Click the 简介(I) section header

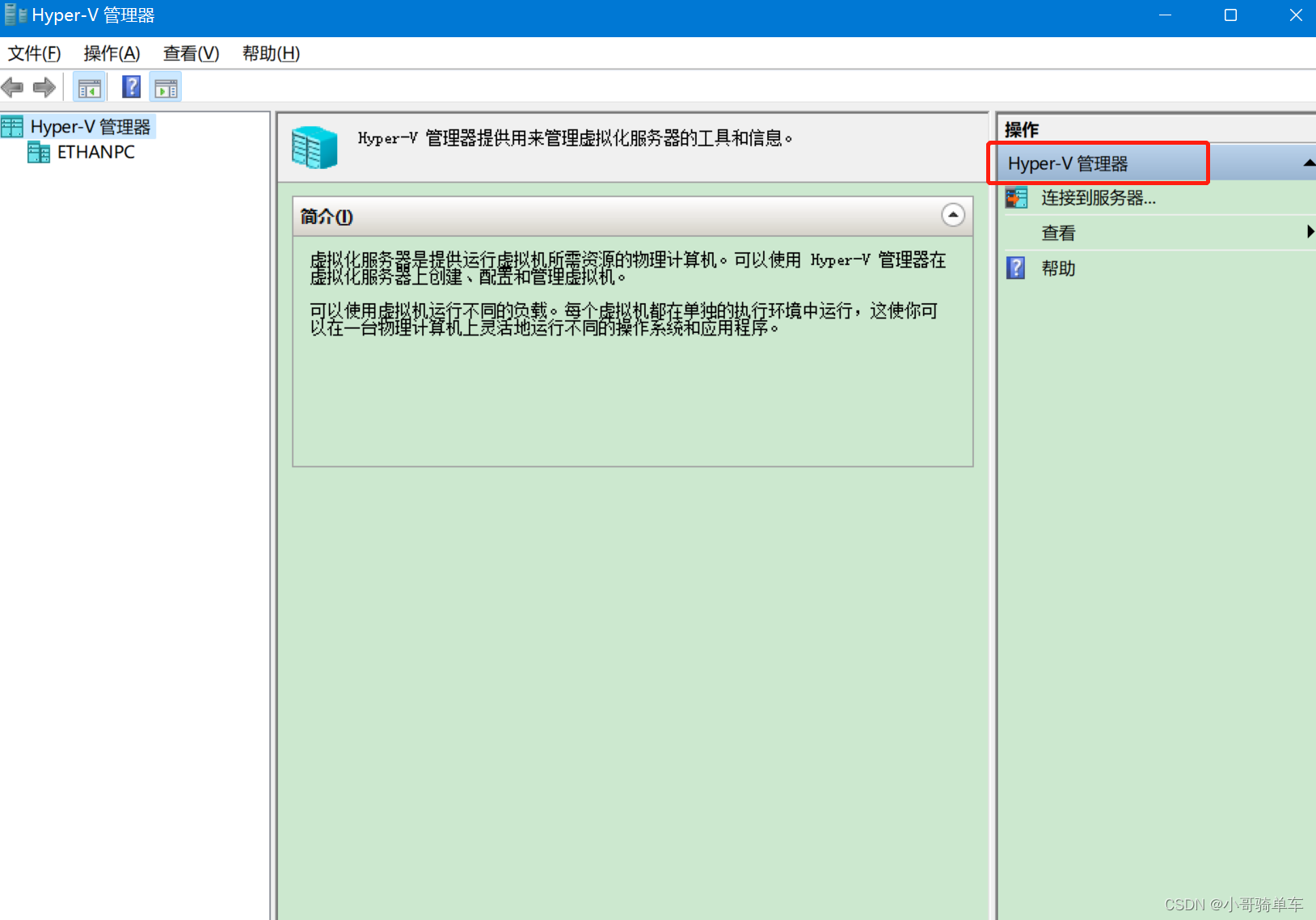coord(632,216)
